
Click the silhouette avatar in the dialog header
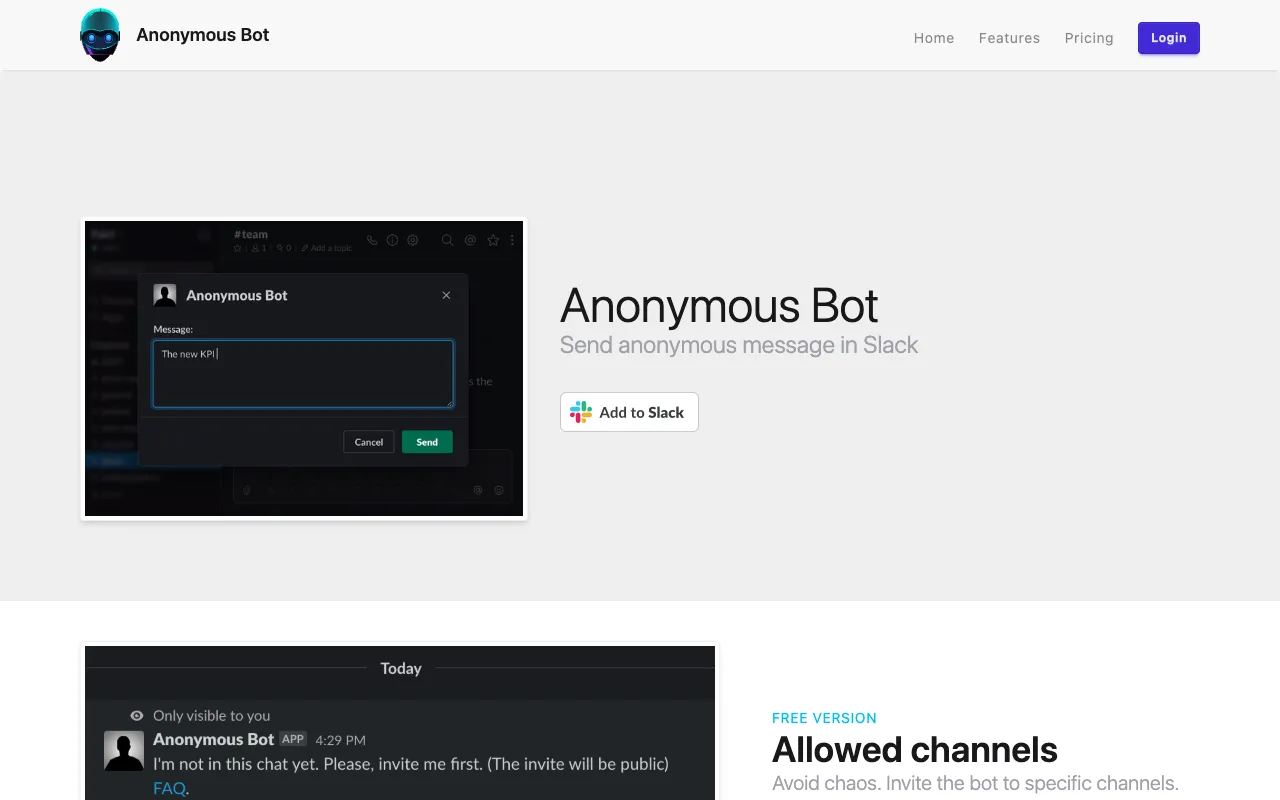click(x=165, y=295)
